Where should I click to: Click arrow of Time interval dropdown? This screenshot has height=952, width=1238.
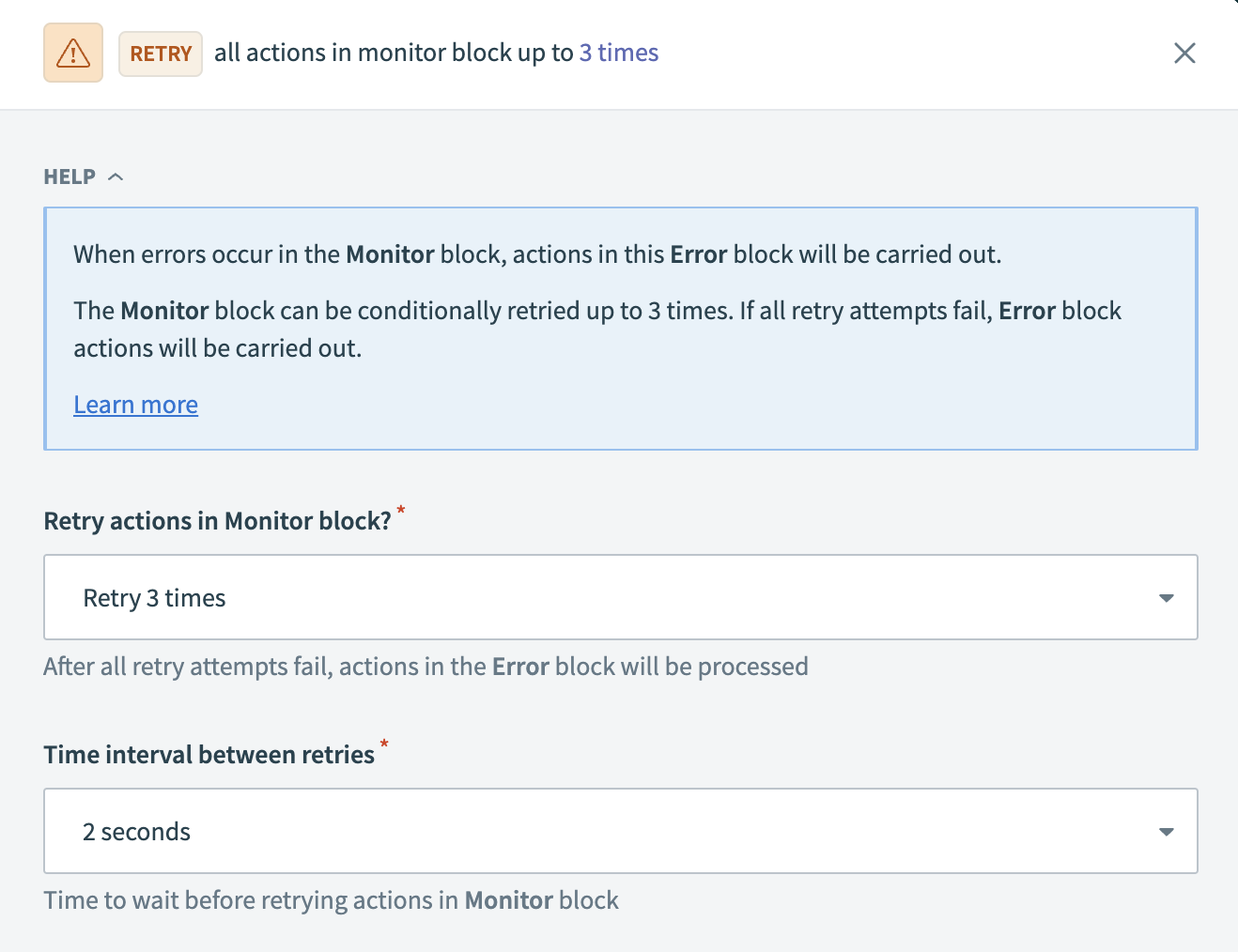1166,832
